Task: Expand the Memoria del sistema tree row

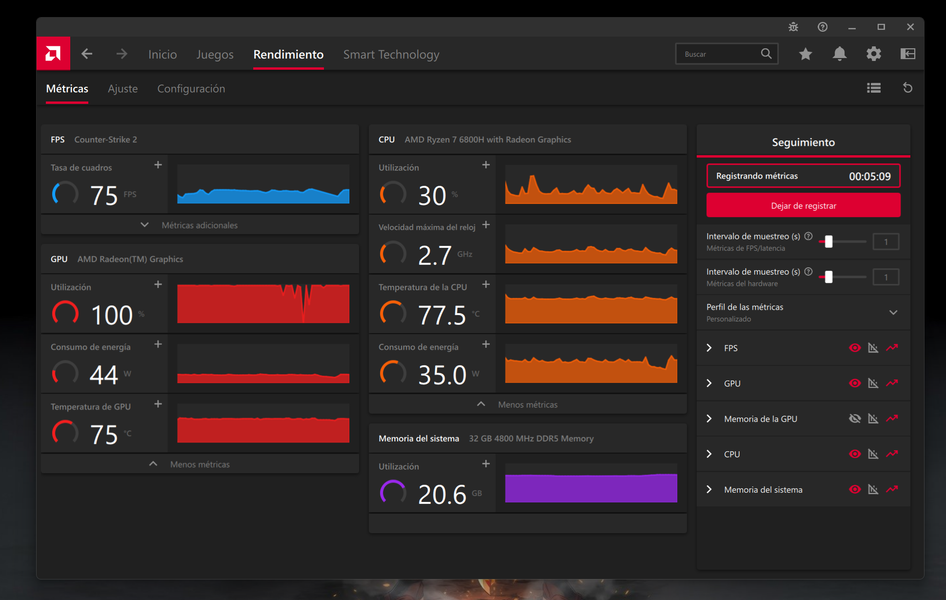Action: [709, 490]
